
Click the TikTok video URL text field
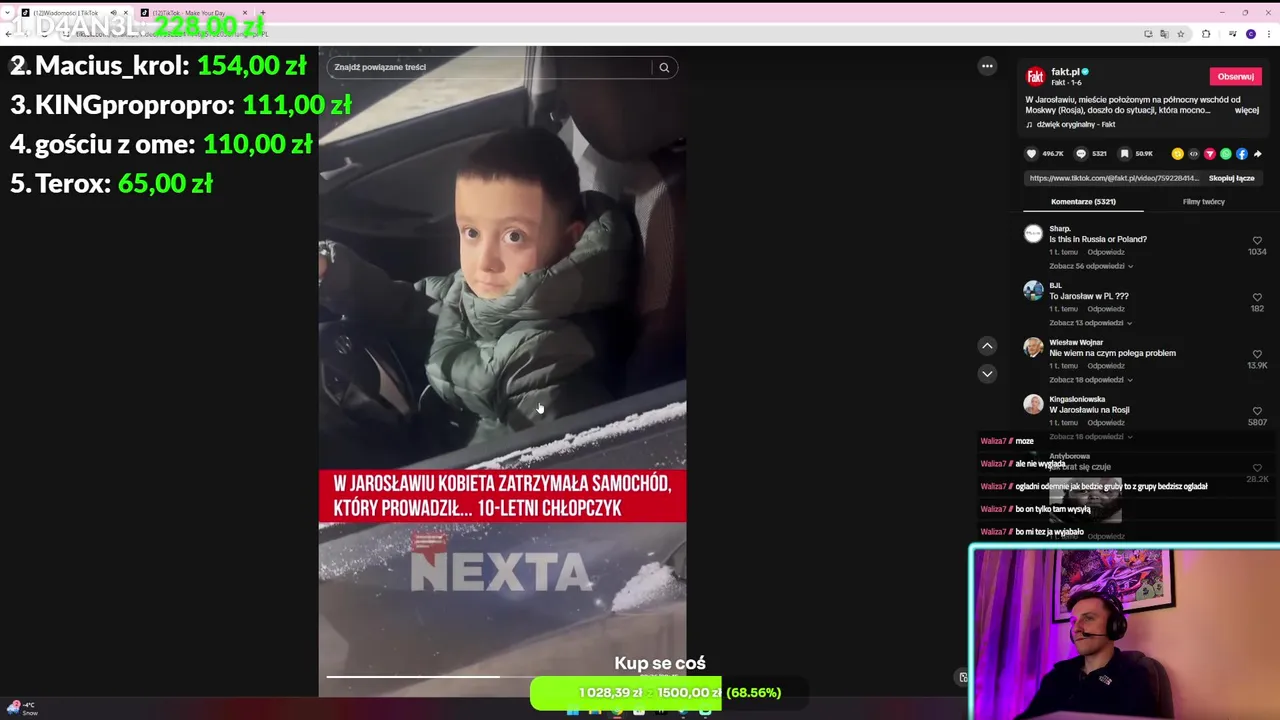tap(1113, 178)
